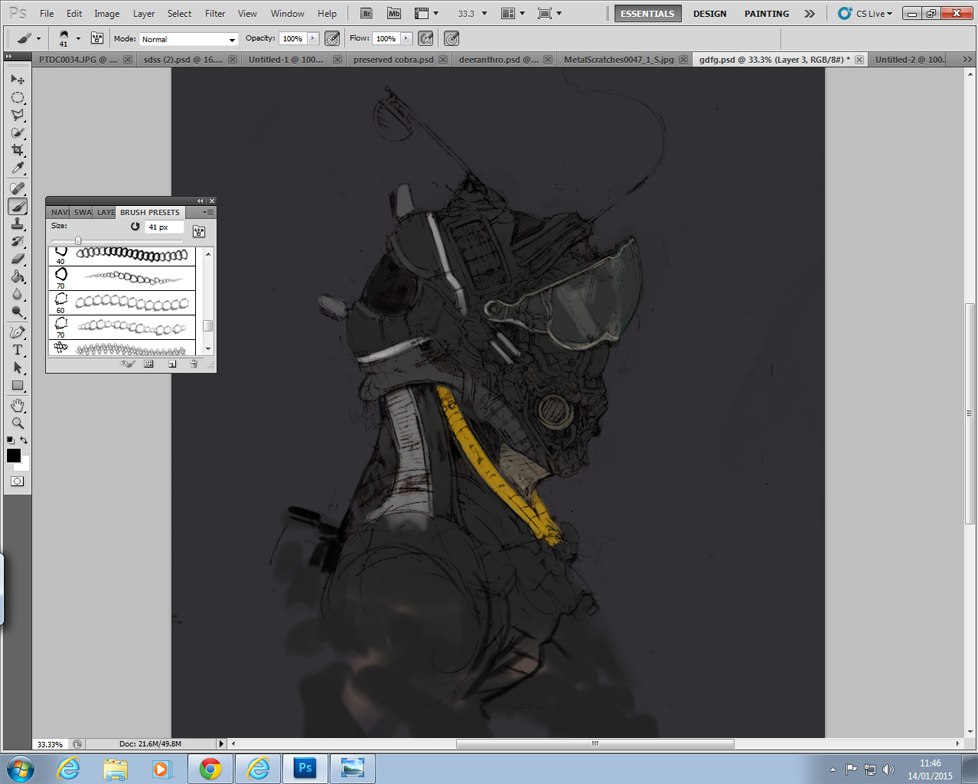Launch Adobe Bridge from the top bar
This screenshot has width=978, height=784.
(367, 14)
